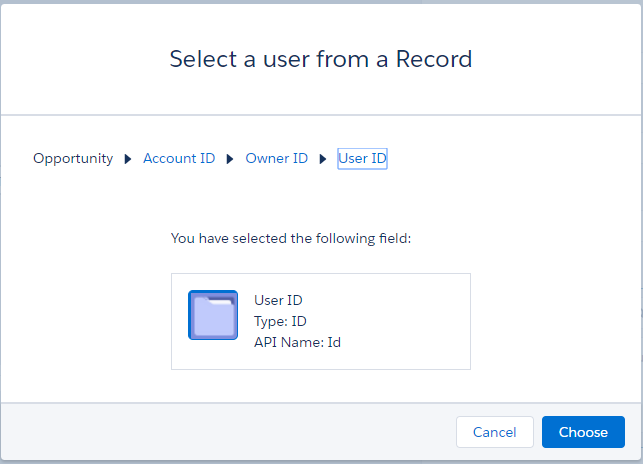
Task: Click the blue folder icon
Action: (213, 315)
